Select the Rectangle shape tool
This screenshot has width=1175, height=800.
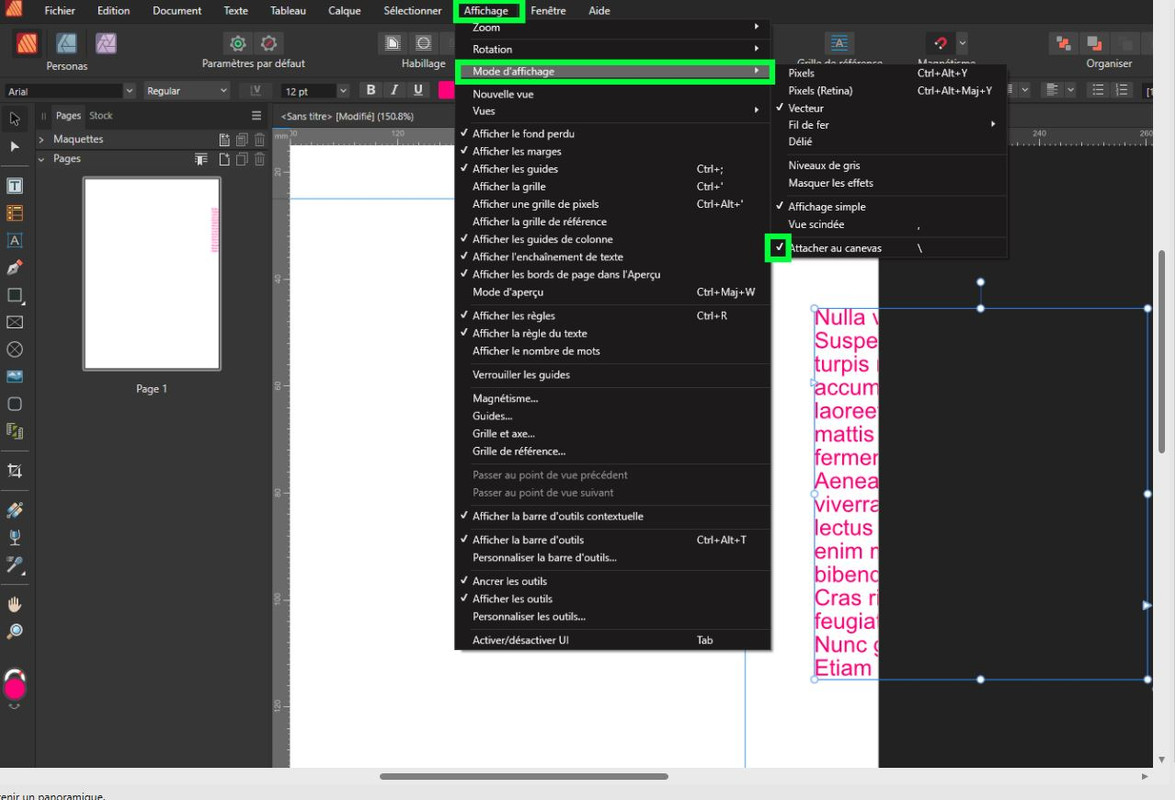click(14, 295)
